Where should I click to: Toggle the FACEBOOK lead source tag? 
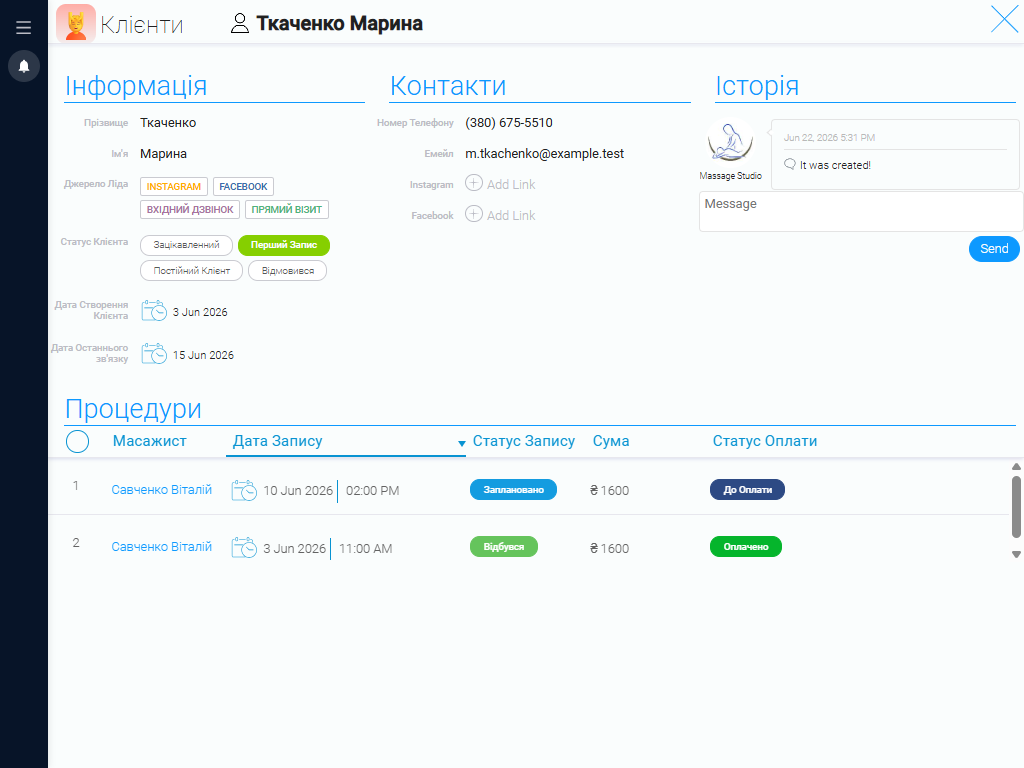click(243, 187)
